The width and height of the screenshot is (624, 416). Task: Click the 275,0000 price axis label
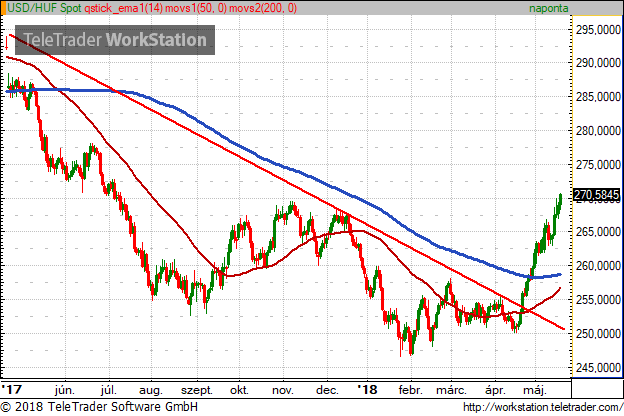pyautogui.click(x=598, y=164)
